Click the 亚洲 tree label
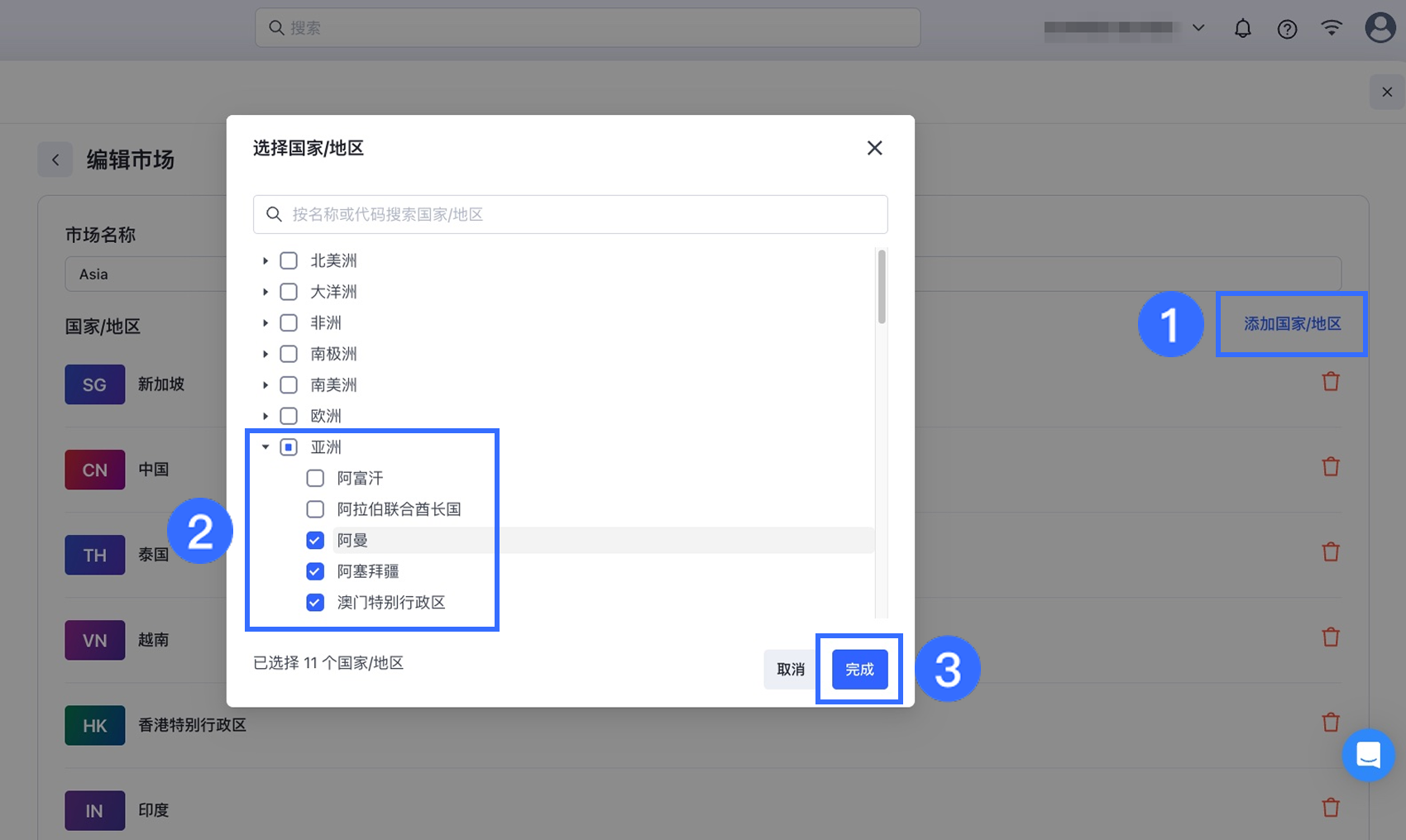 click(326, 447)
